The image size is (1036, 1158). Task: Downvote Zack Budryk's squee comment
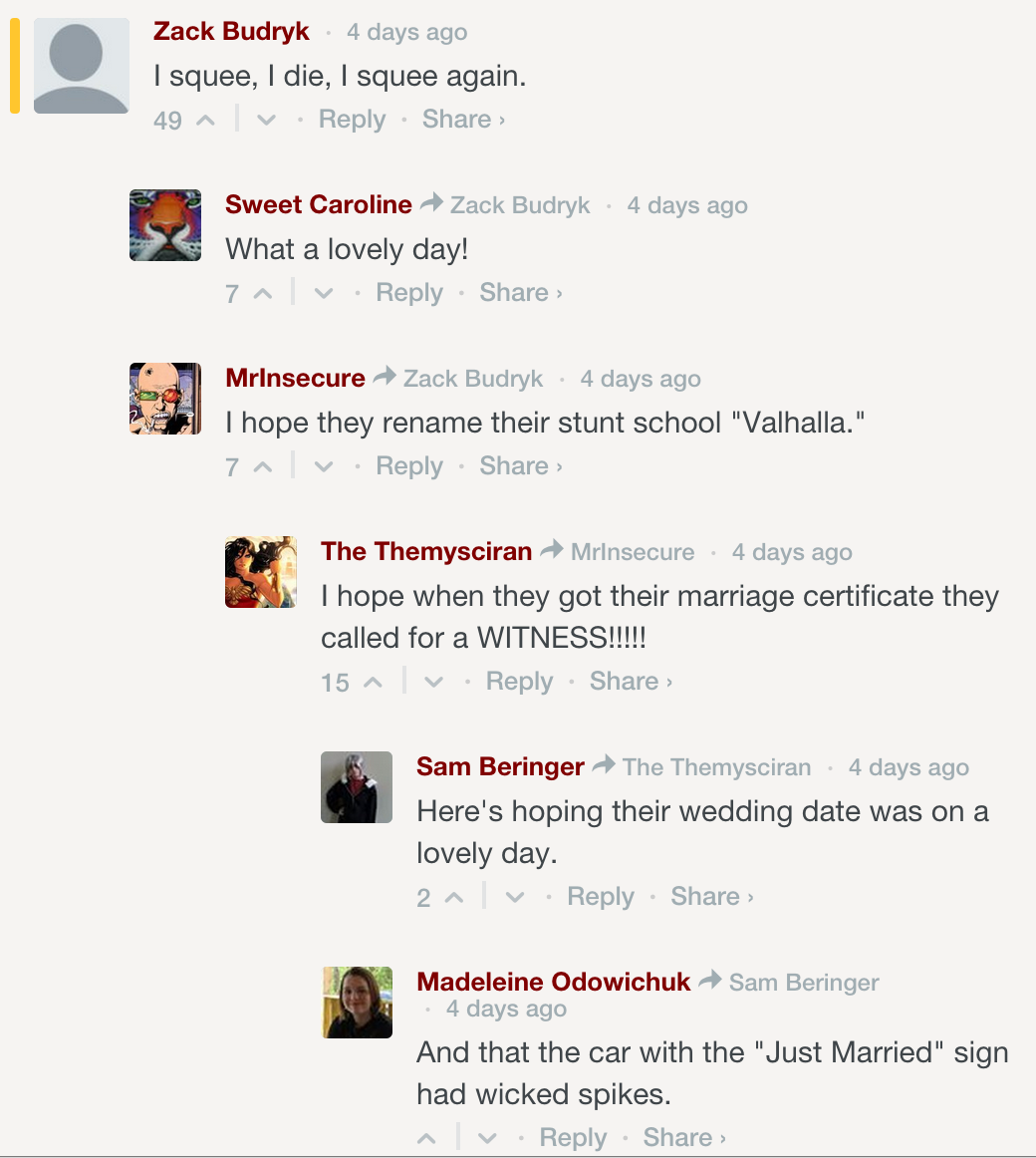click(x=266, y=121)
